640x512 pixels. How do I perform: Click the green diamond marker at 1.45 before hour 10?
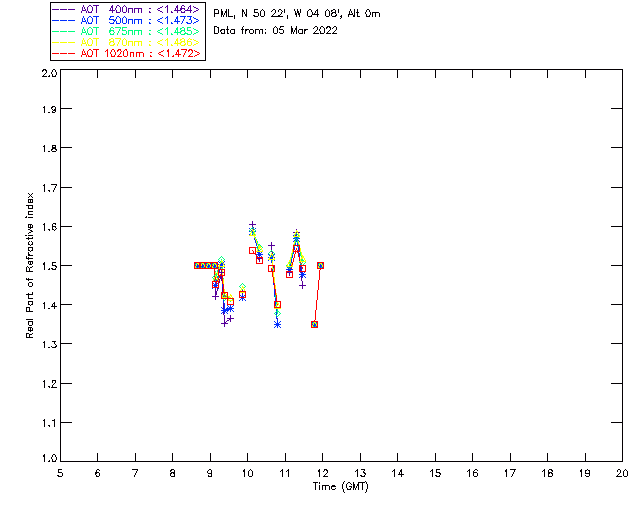pos(242,287)
